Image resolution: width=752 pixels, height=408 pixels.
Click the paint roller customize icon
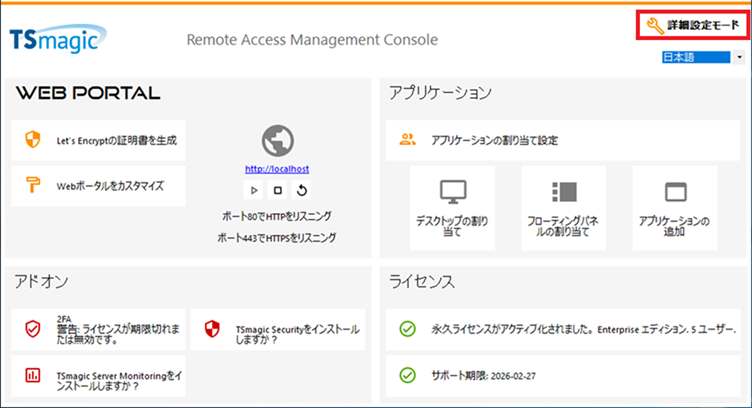coord(33,185)
